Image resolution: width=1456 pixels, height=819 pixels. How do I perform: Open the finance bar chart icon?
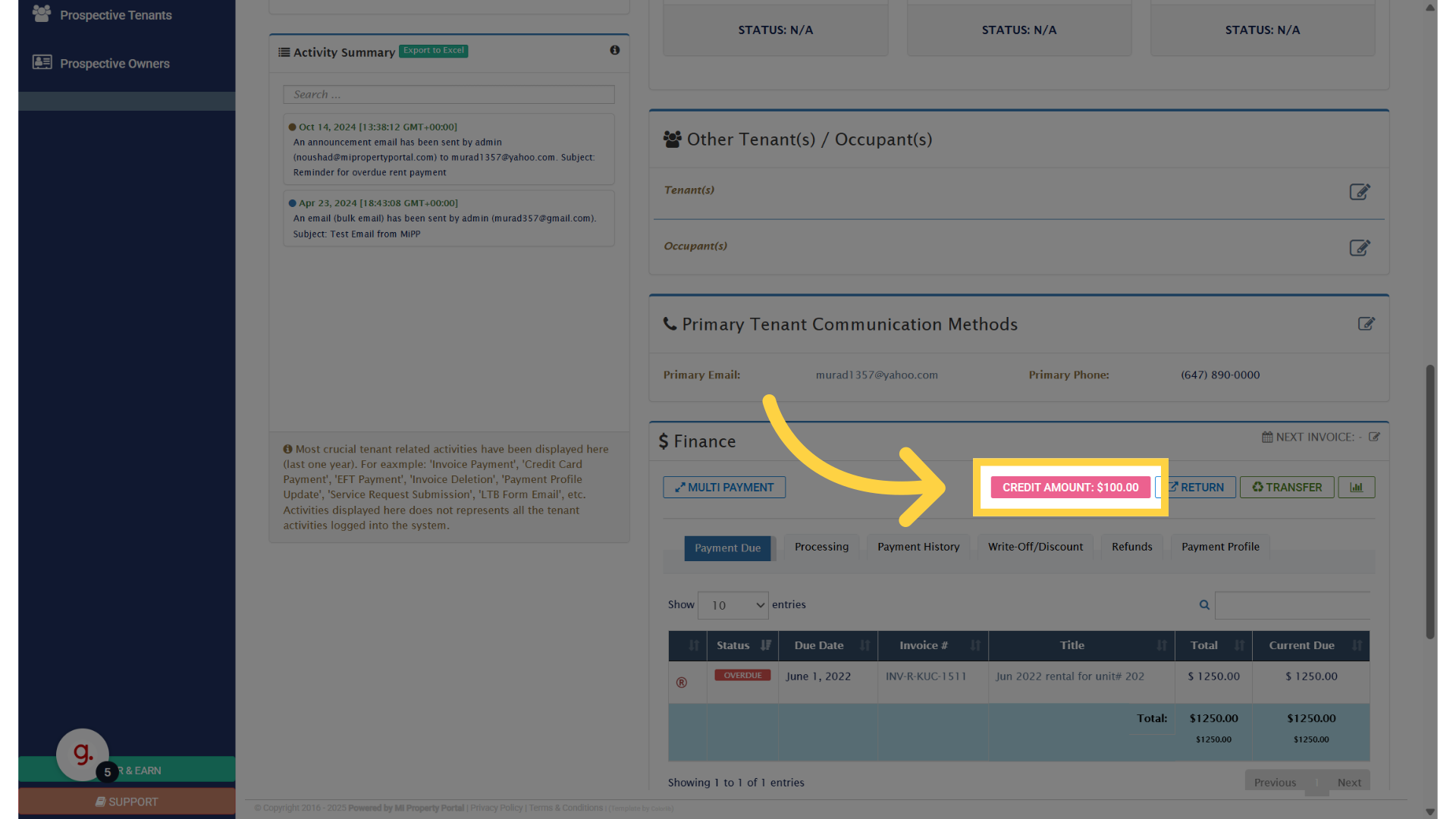(x=1356, y=488)
